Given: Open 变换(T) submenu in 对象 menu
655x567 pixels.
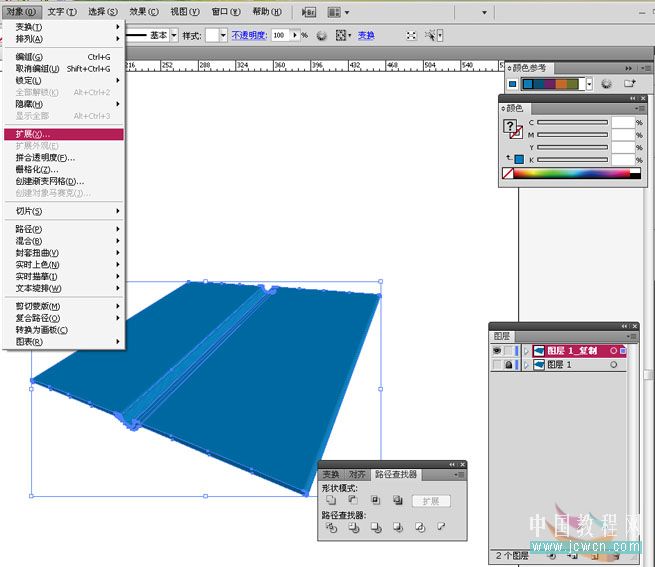Looking at the screenshot, I should [x=65, y=27].
